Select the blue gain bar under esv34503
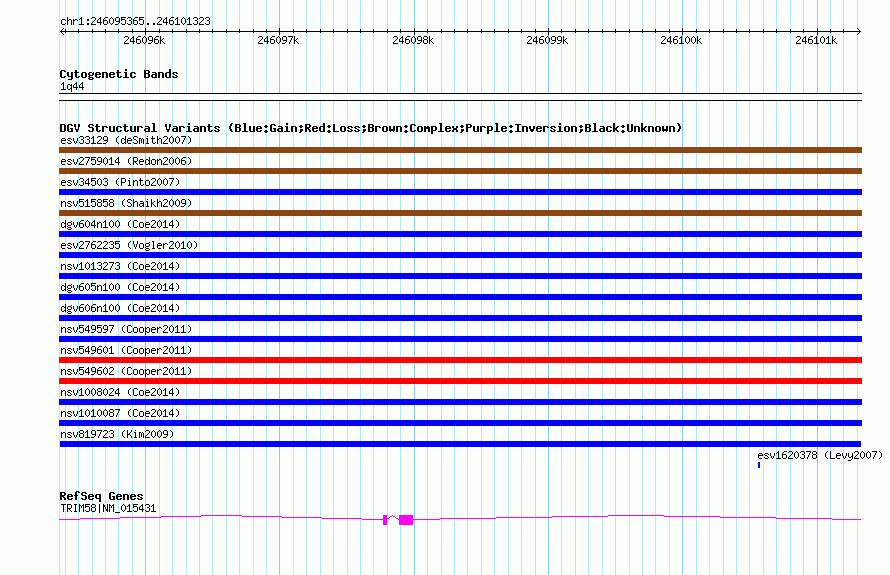This screenshot has width=890, height=575. tap(460, 192)
